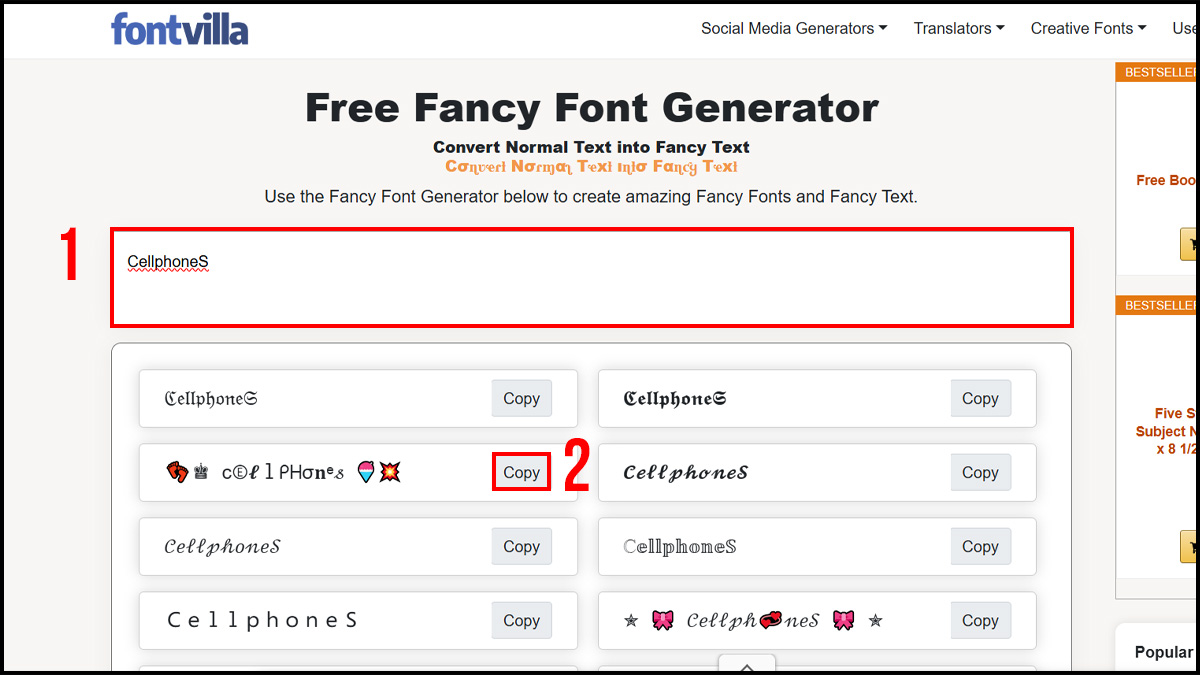Copy the wide-spaced C e l l p h o n e S style

(521, 620)
